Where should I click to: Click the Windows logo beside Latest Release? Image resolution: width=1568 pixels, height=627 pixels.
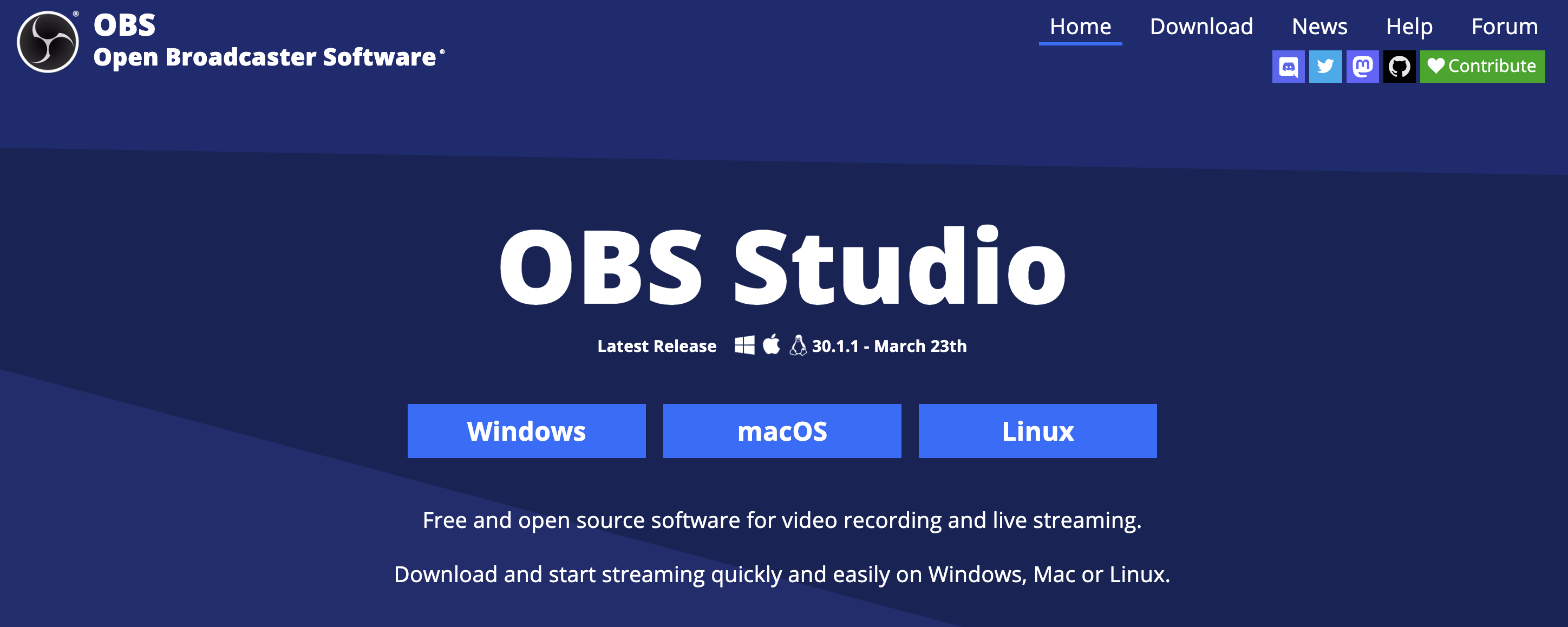[744, 345]
